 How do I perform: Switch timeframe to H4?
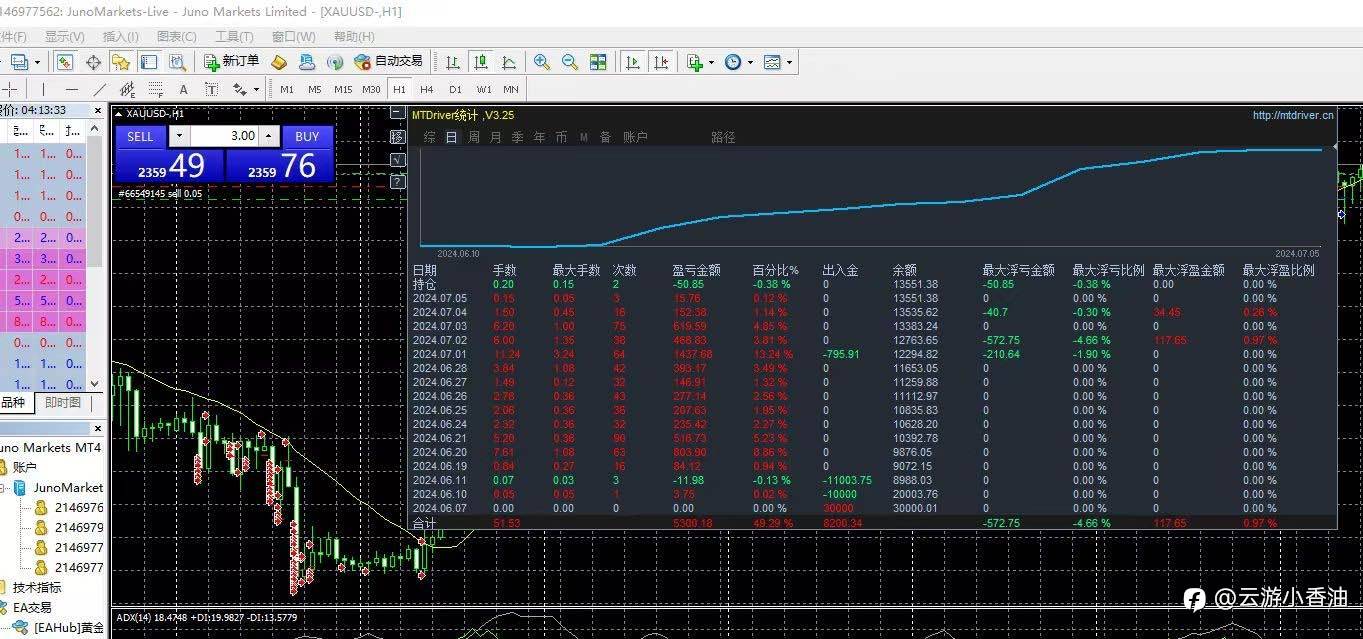427,89
